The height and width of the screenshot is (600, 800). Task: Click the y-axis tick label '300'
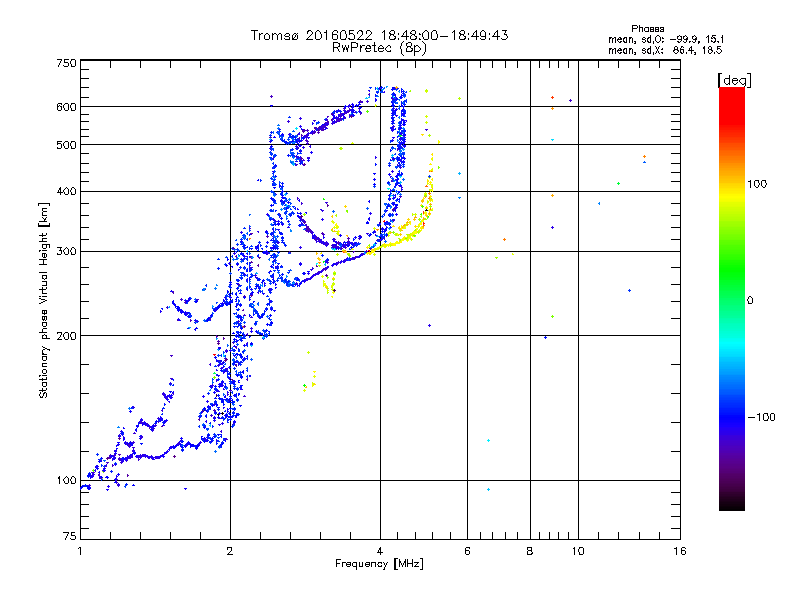tap(66, 251)
